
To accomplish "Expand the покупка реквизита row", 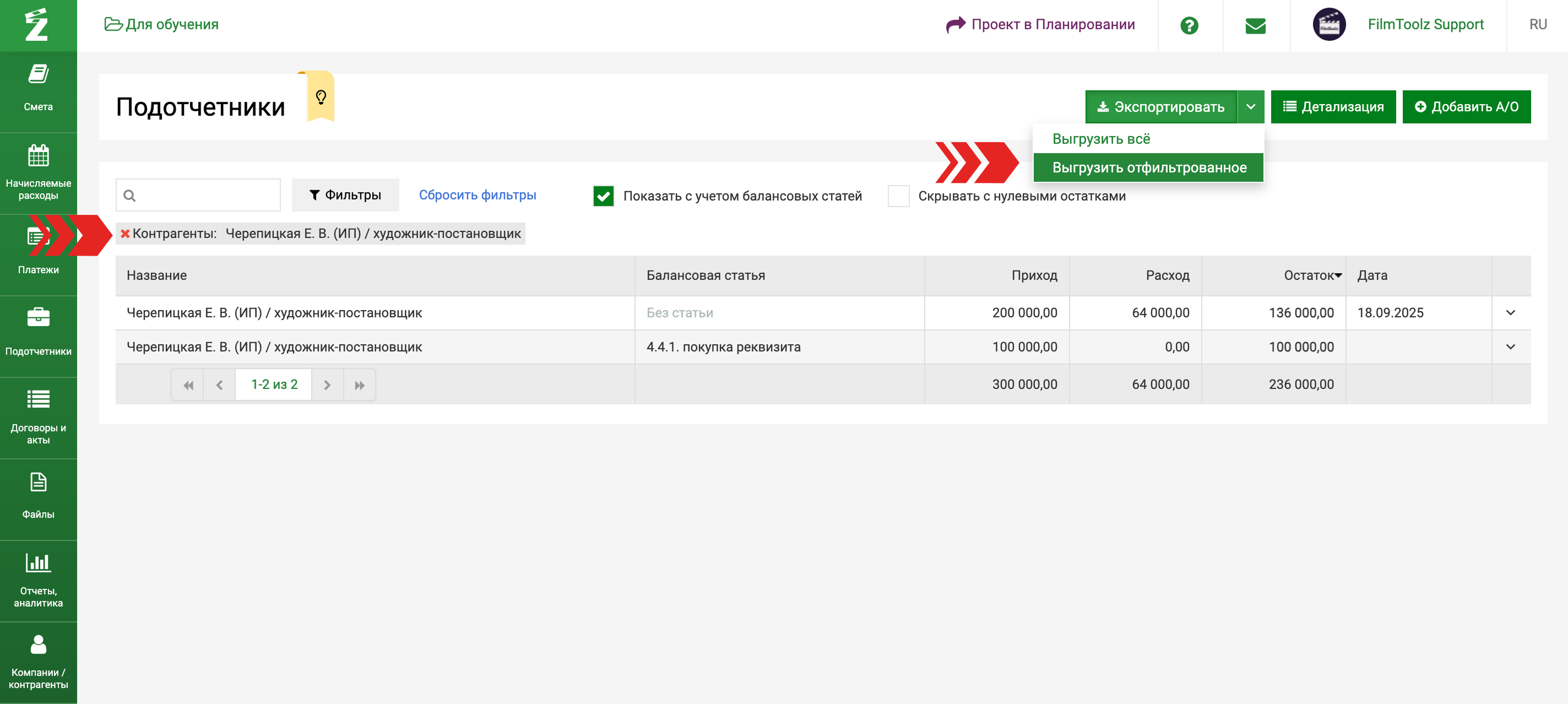I will (x=1510, y=347).
